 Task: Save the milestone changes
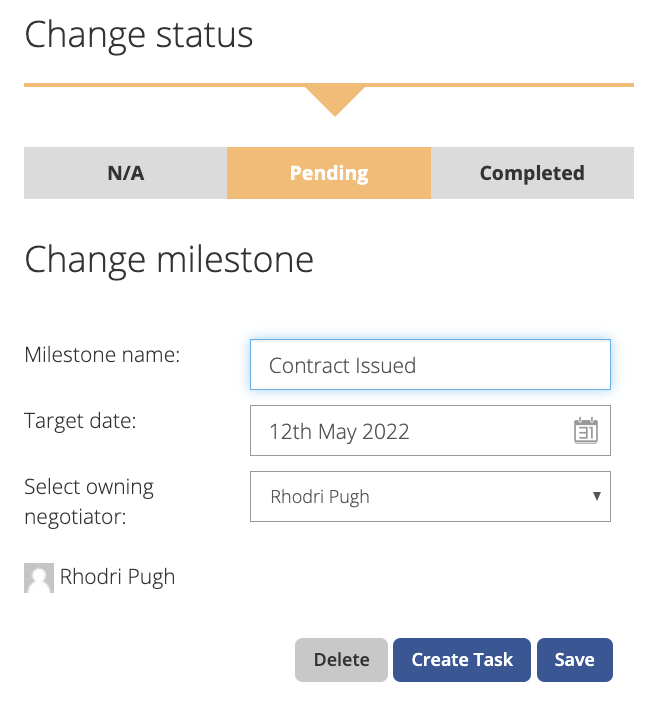click(x=575, y=660)
